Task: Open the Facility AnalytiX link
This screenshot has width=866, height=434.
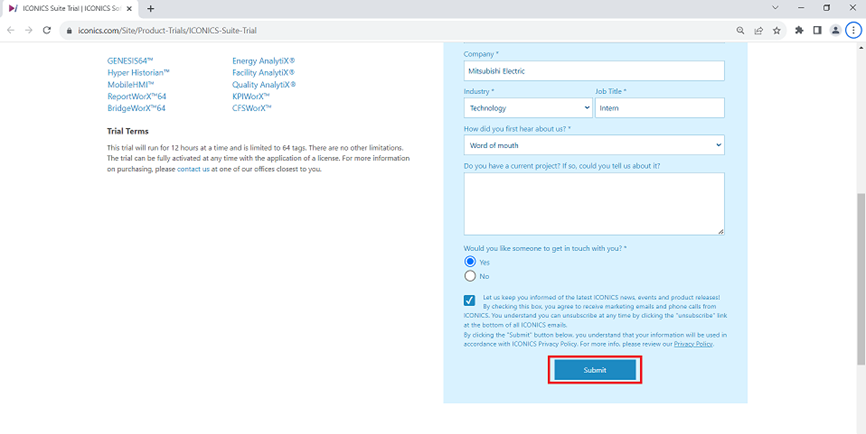Action: point(263,73)
